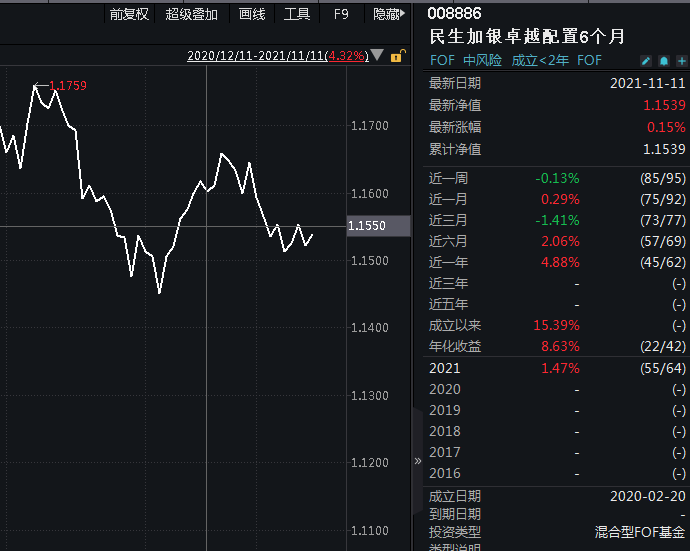Image resolution: width=690 pixels, height=551 pixels.
Task: Collapse side panel with » arrow
Action: coord(417,461)
